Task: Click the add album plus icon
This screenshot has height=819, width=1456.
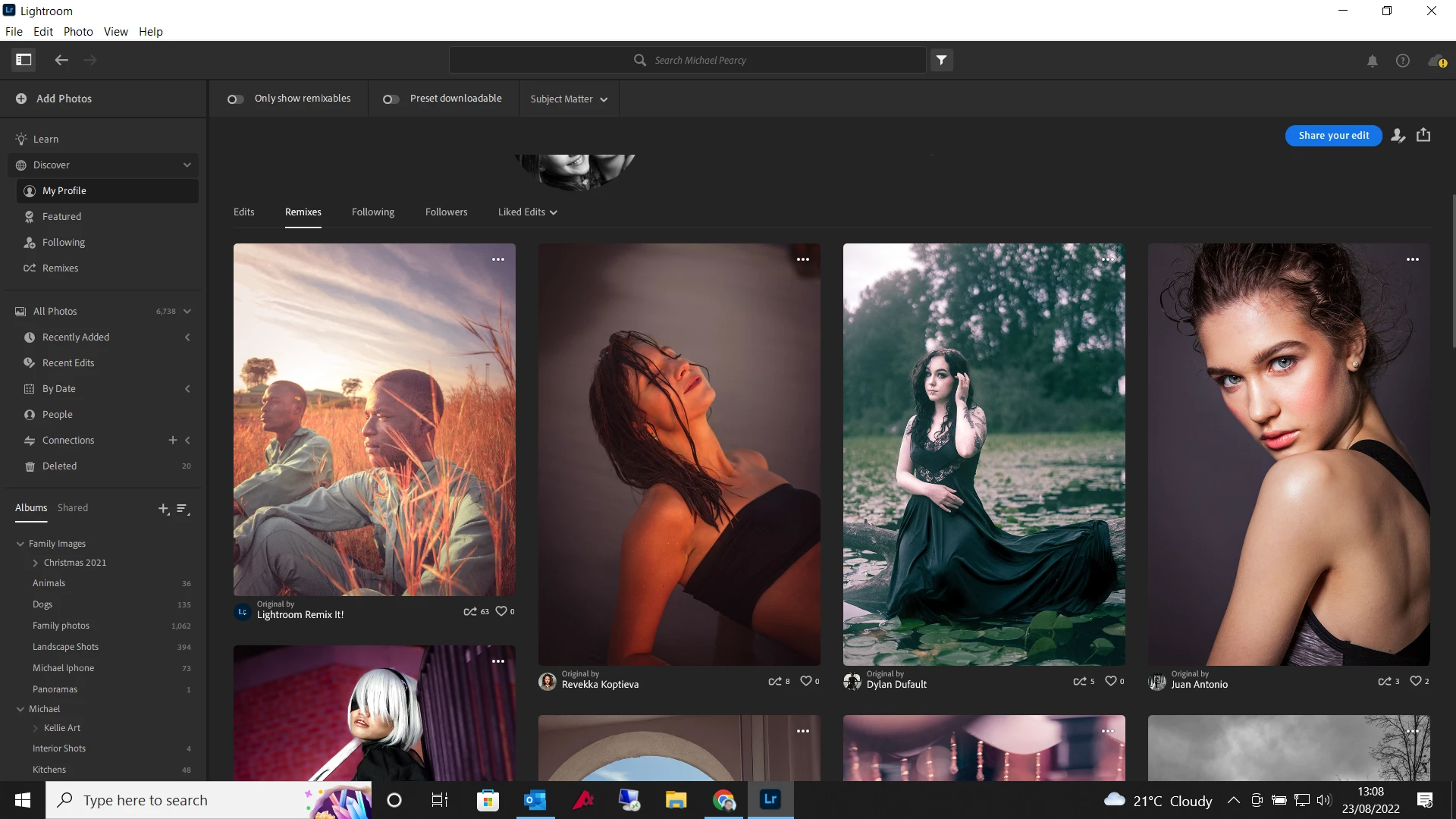Action: click(x=163, y=509)
